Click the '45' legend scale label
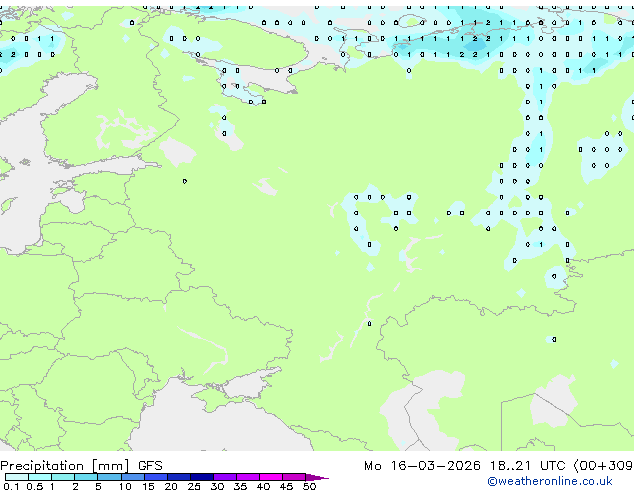Screen dimensions: 634x490 point(286,486)
